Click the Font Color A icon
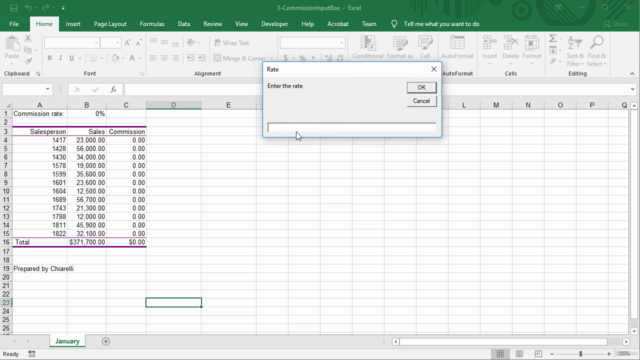 click(132, 58)
